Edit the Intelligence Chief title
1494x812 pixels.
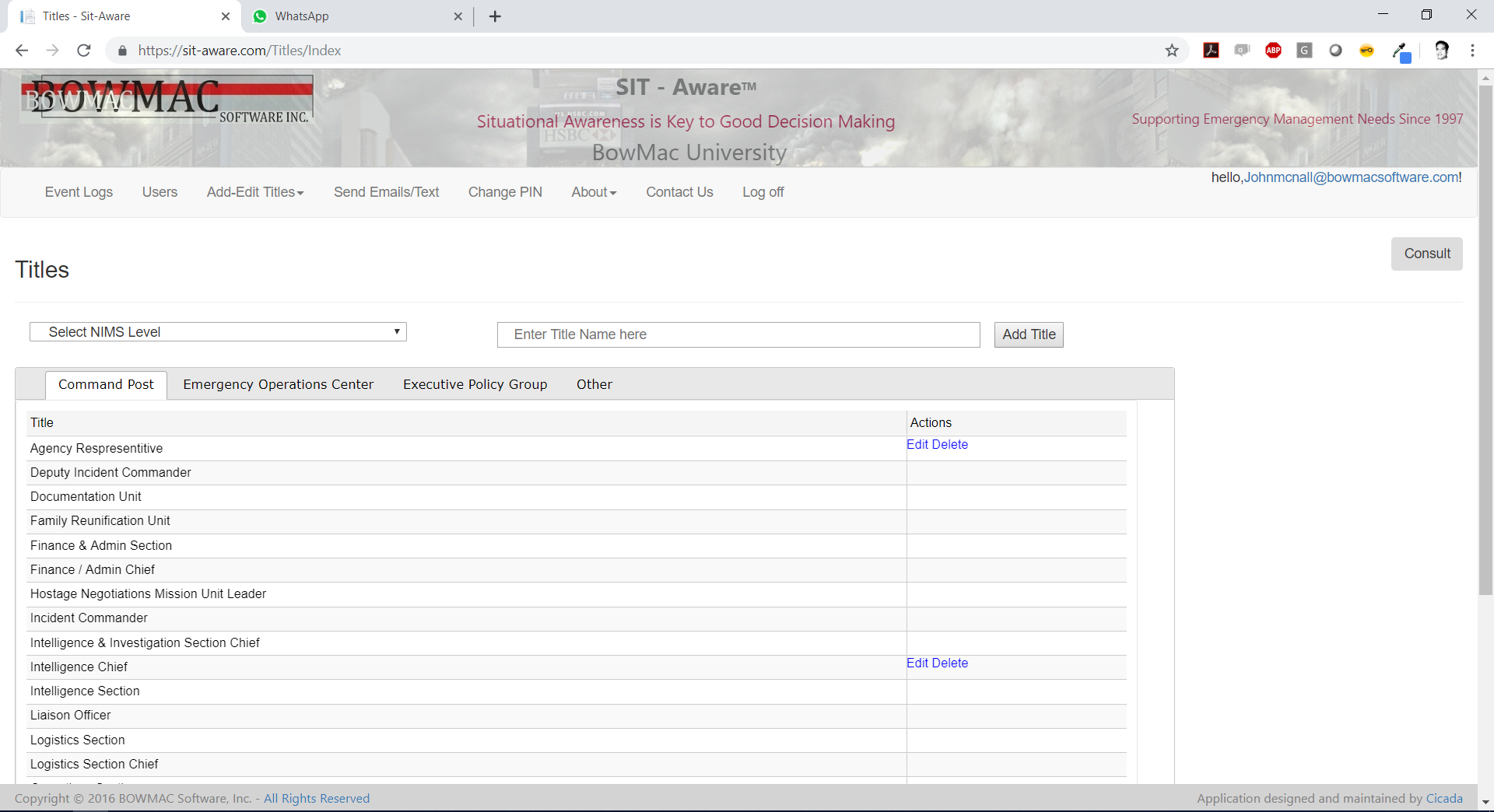point(917,663)
